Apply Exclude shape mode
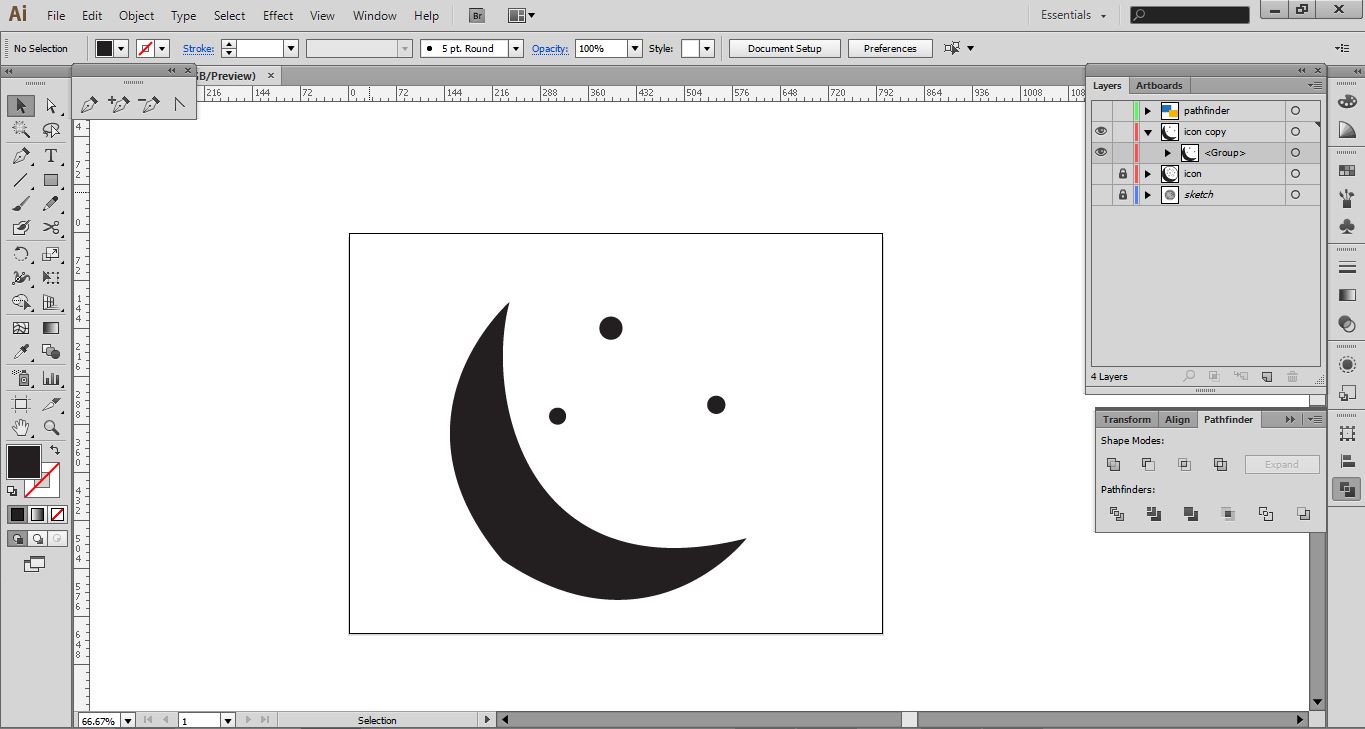The height and width of the screenshot is (729, 1365). [x=1220, y=464]
